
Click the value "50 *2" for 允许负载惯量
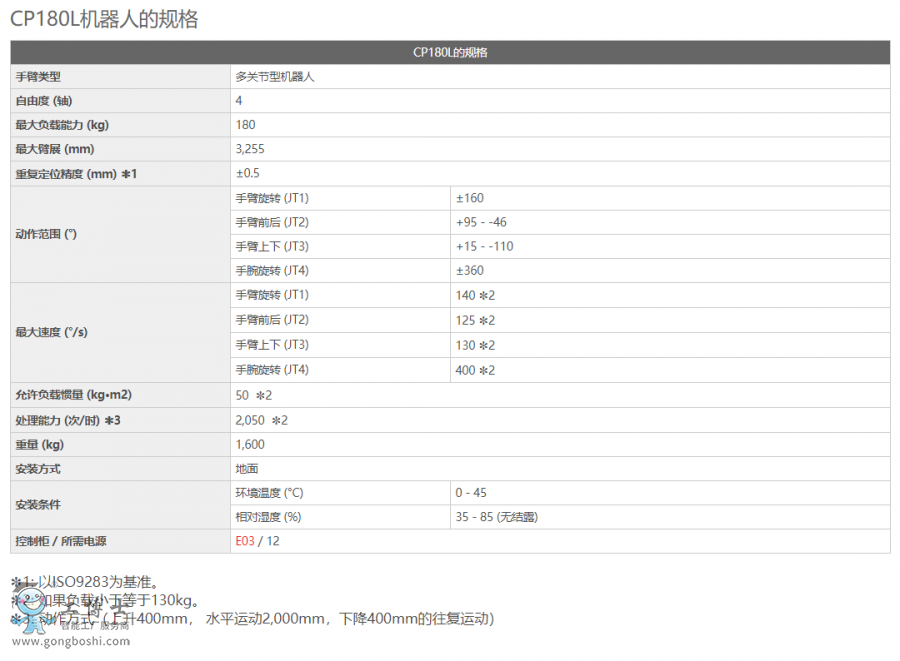click(254, 395)
